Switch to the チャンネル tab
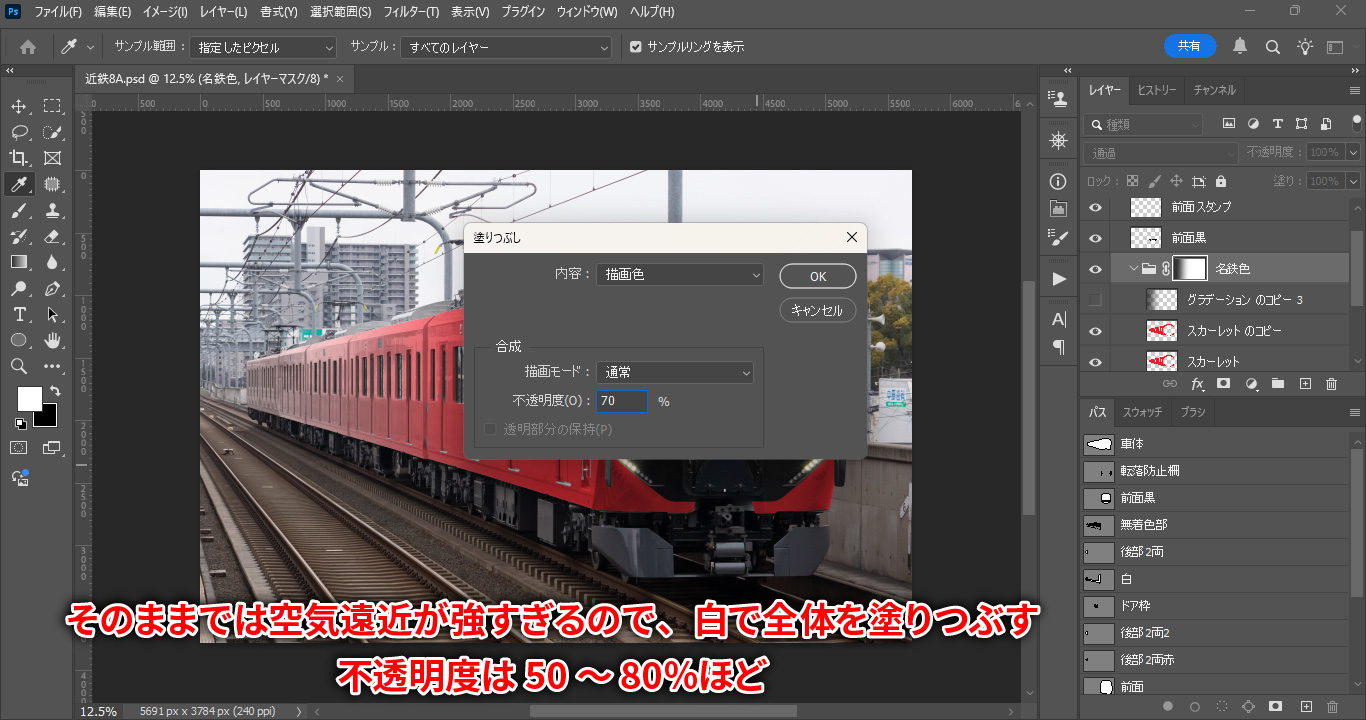The image size is (1366, 720). coord(1214,90)
